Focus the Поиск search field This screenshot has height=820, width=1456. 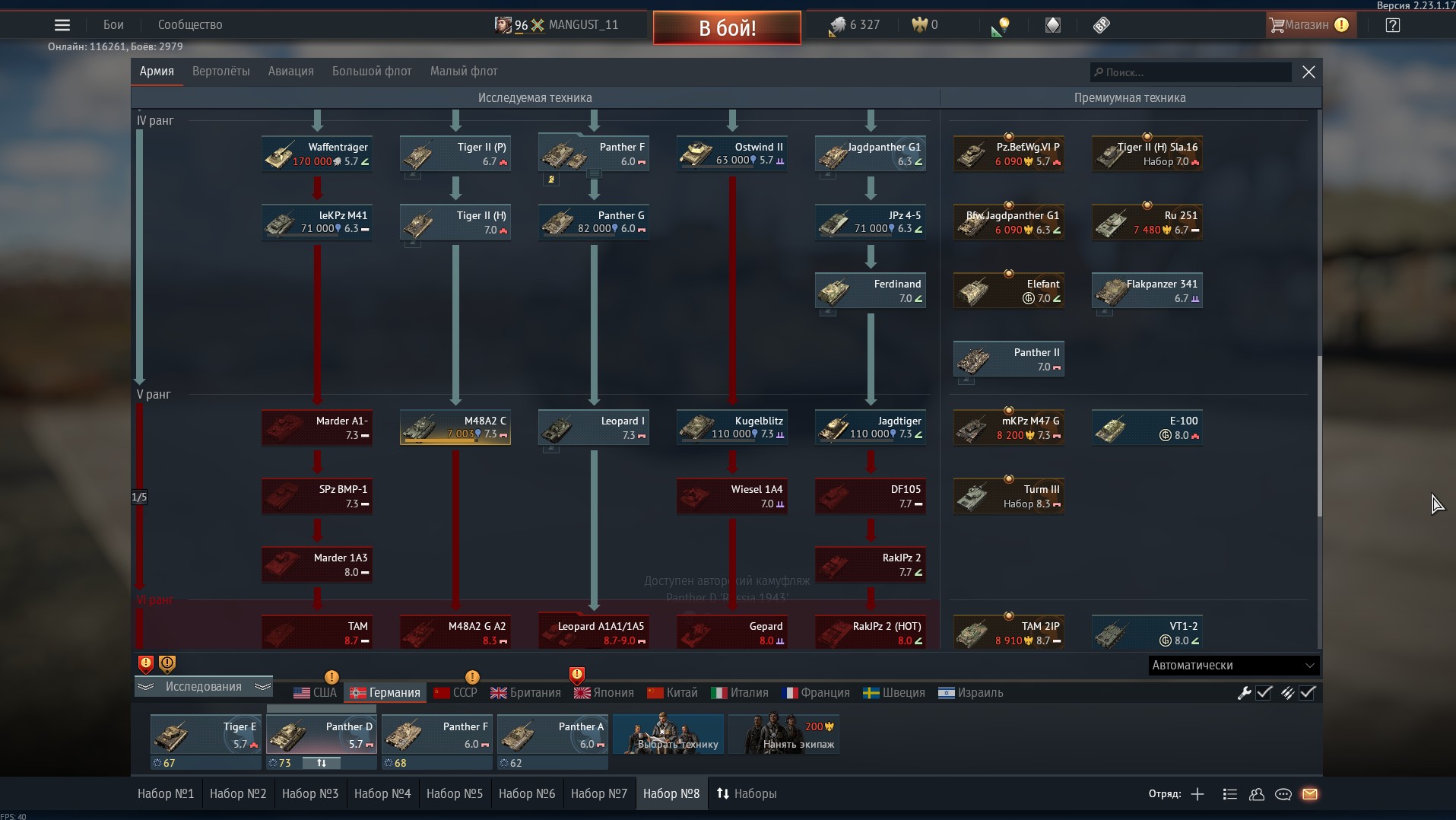(1191, 72)
